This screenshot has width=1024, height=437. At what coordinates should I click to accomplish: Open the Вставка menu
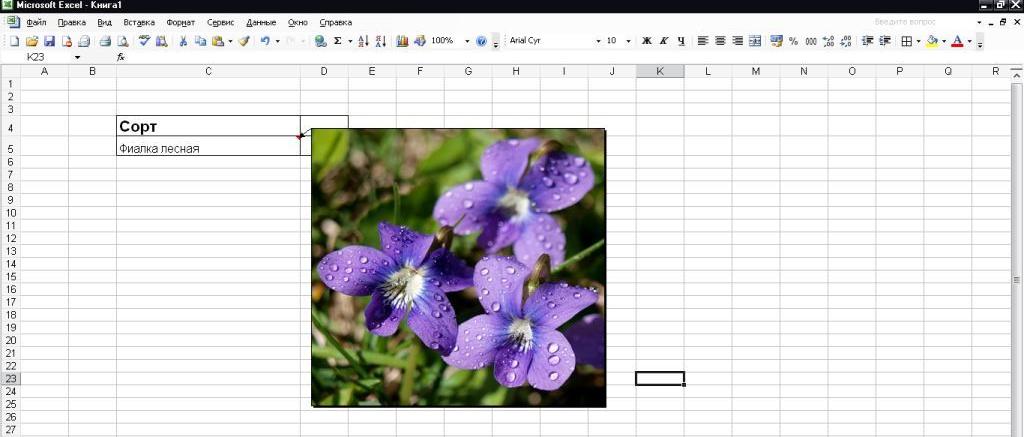tap(139, 22)
